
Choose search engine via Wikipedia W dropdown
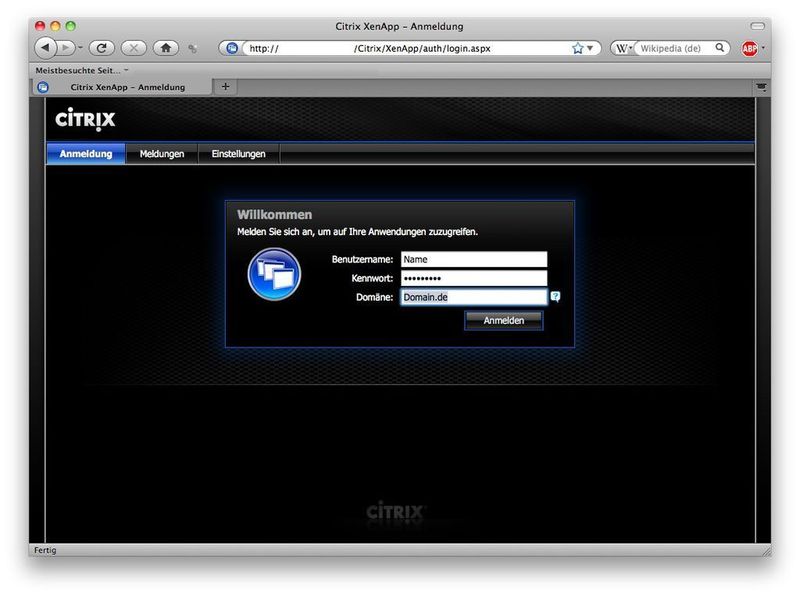point(623,48)
